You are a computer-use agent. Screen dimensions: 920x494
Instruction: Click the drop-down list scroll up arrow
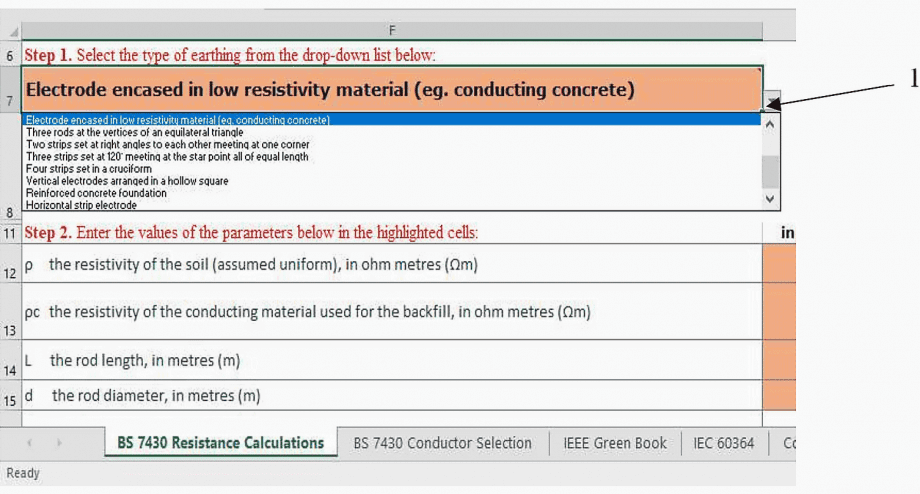click(x=770, y=124)
